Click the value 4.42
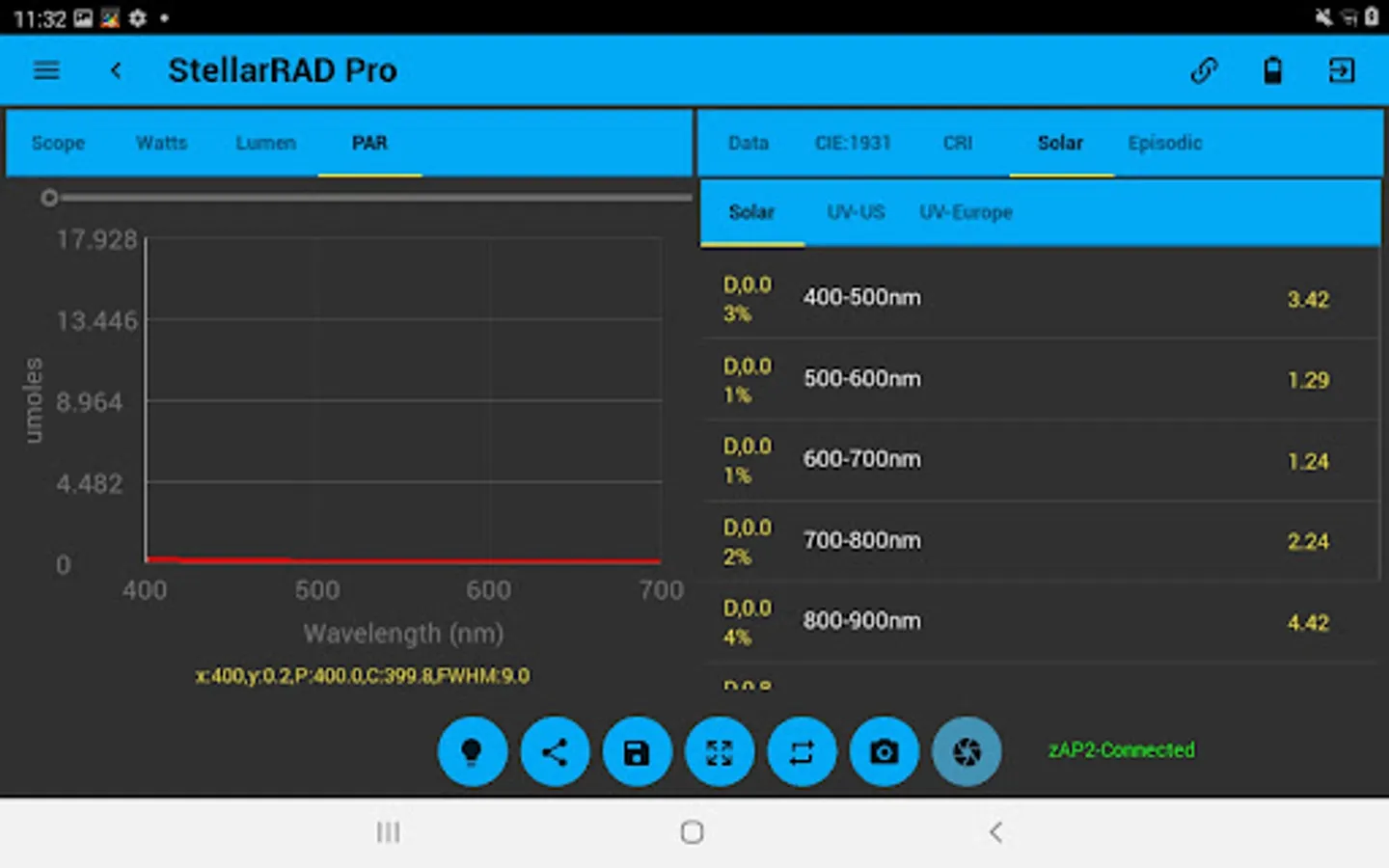Image resolution: width=1389 pixels, height=868 pixels. point(1308,623)
